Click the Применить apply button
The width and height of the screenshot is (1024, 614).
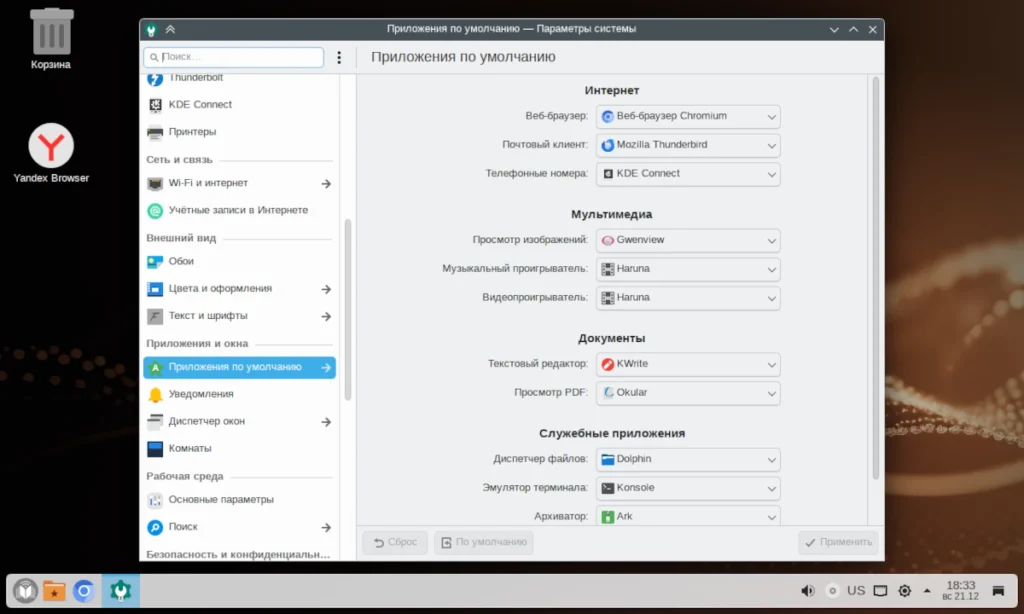pyautogui.click(x=839, y=542)
